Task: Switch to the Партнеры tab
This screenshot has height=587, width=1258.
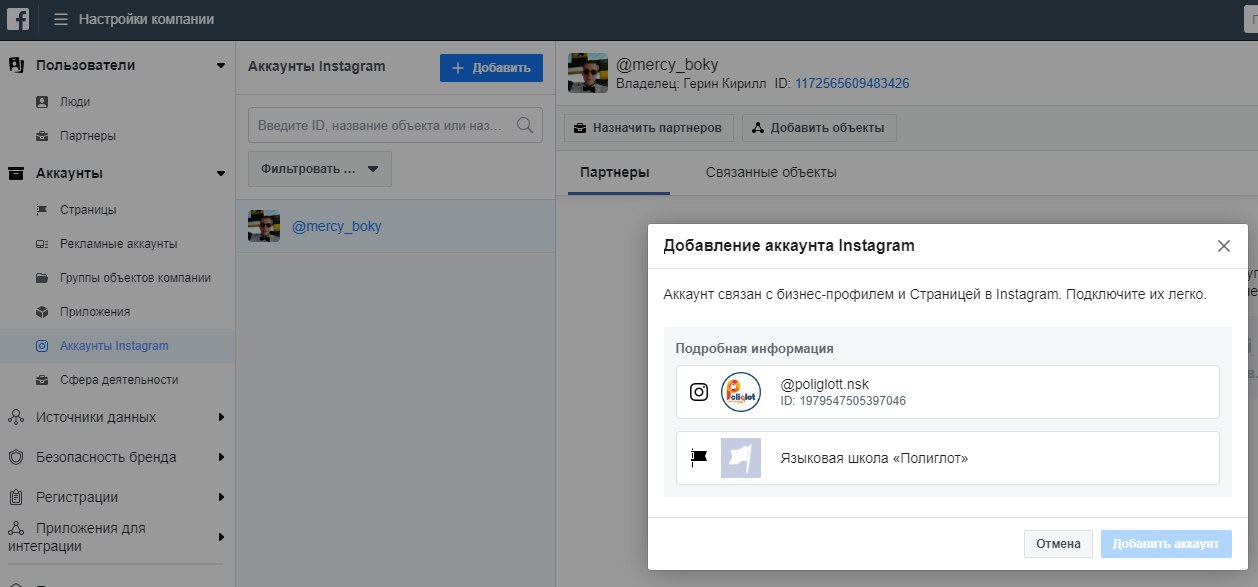Action: 615,172
